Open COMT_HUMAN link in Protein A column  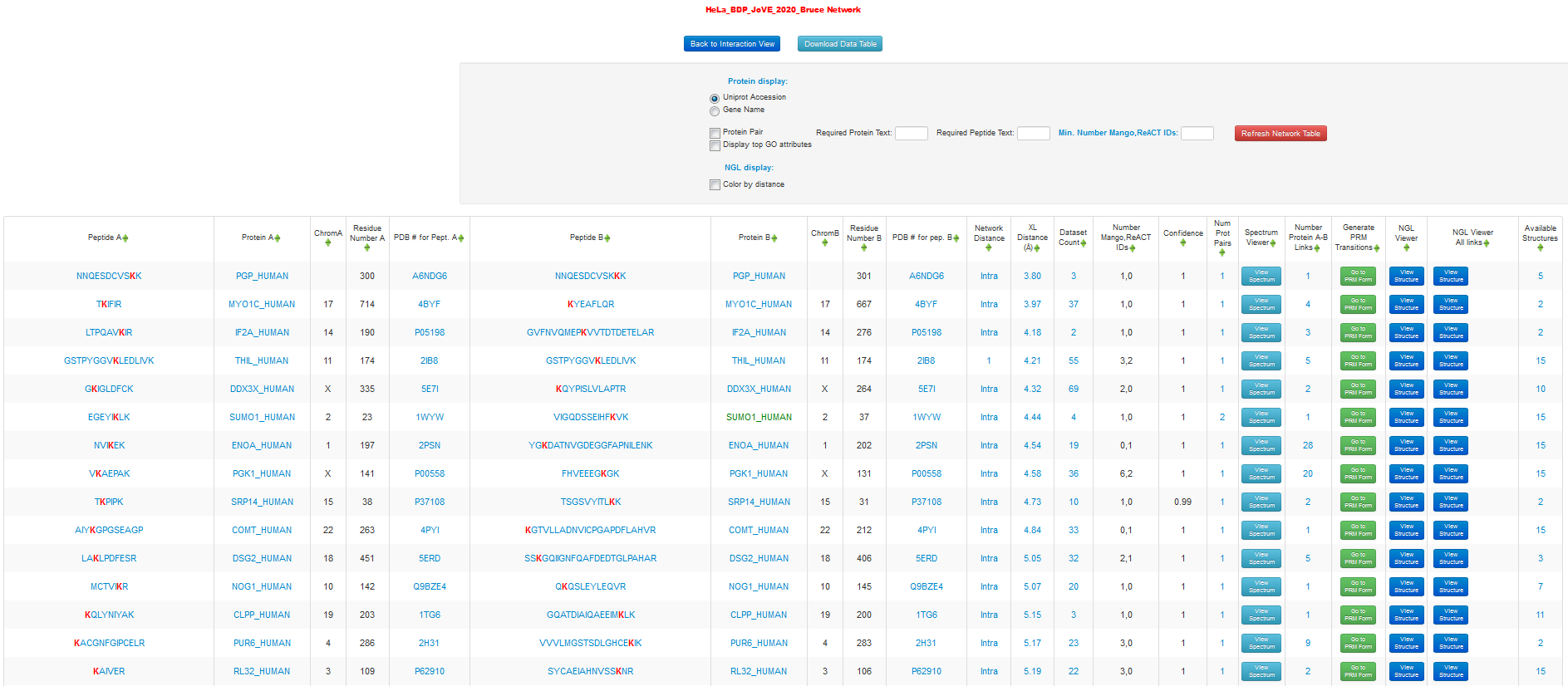tap(262, 531)
